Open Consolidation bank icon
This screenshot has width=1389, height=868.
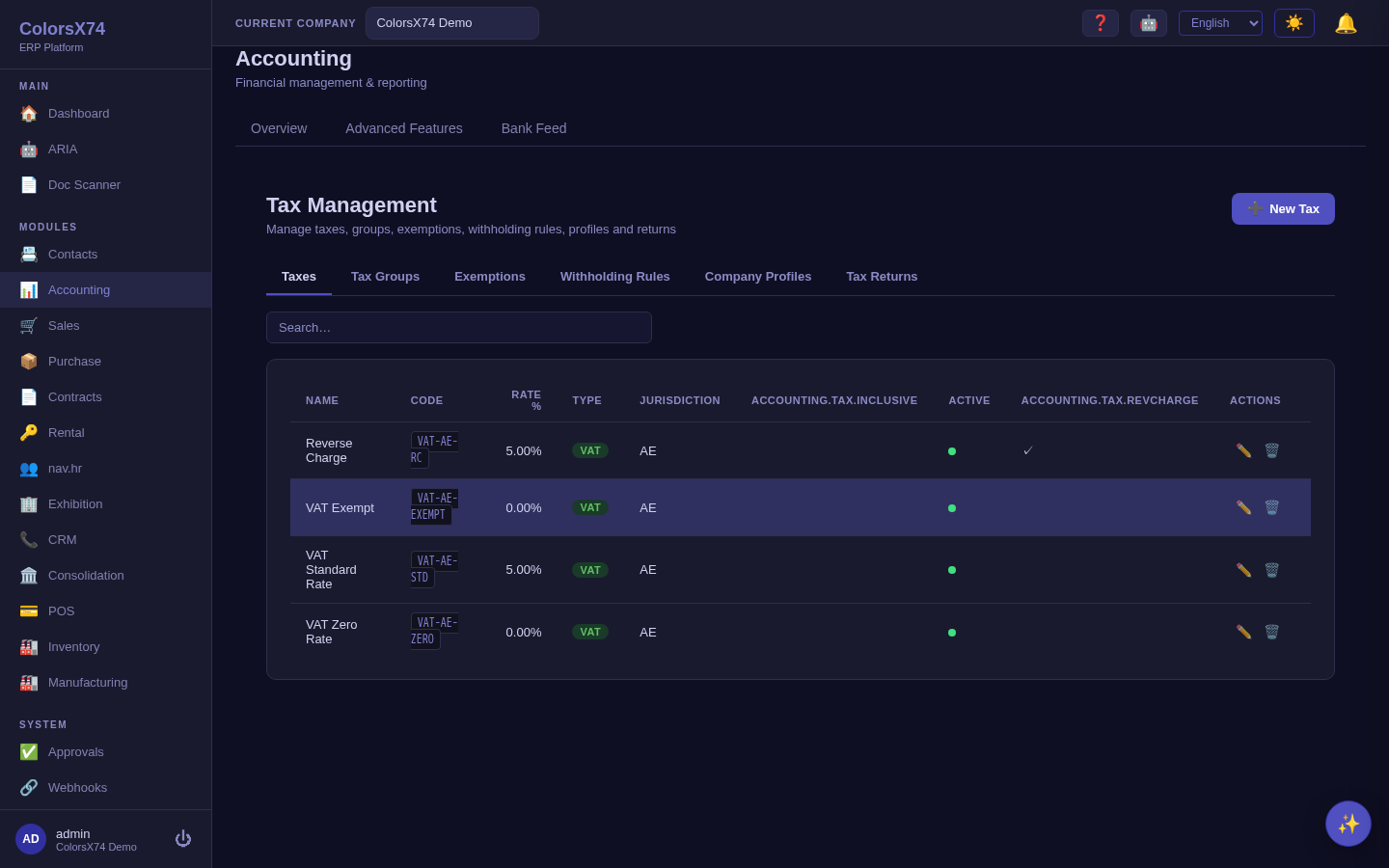(29, 576)
